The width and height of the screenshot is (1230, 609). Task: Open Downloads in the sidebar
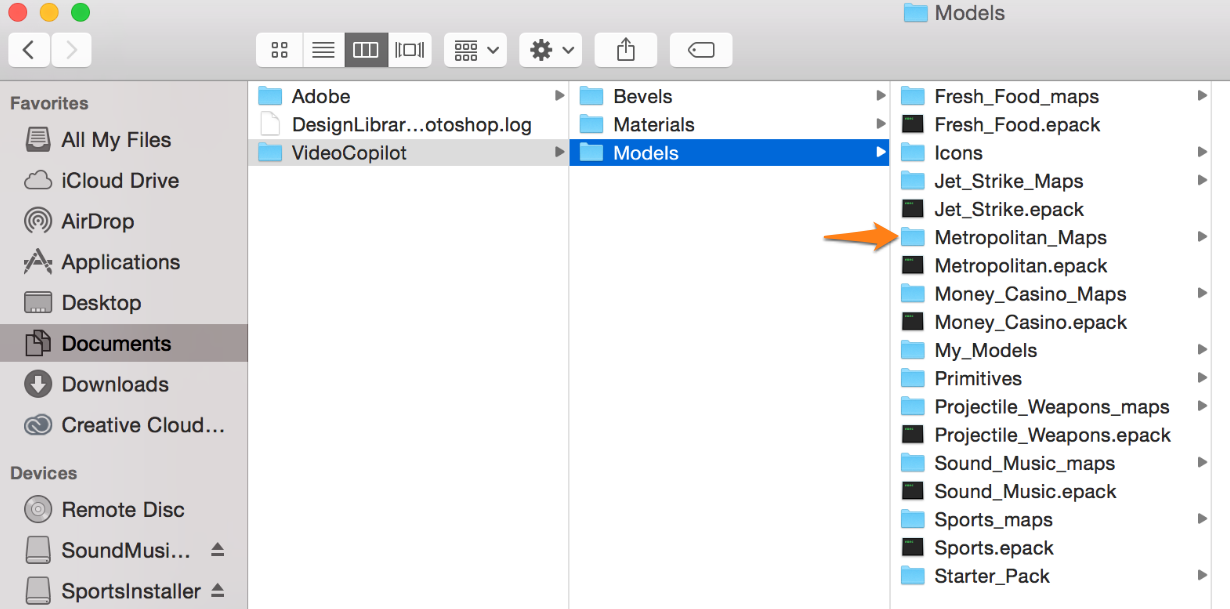115,384
